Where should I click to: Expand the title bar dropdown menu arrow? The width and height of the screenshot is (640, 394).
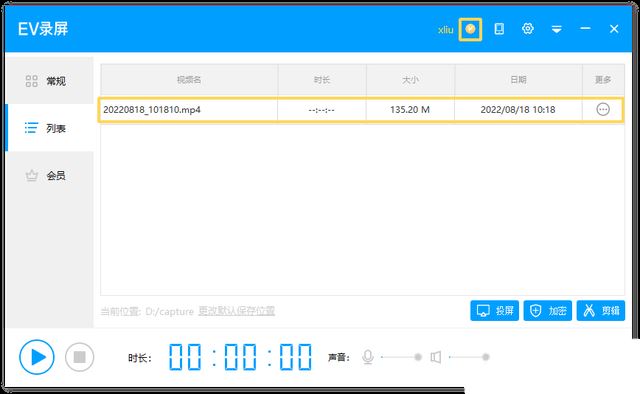coord(556,29)
